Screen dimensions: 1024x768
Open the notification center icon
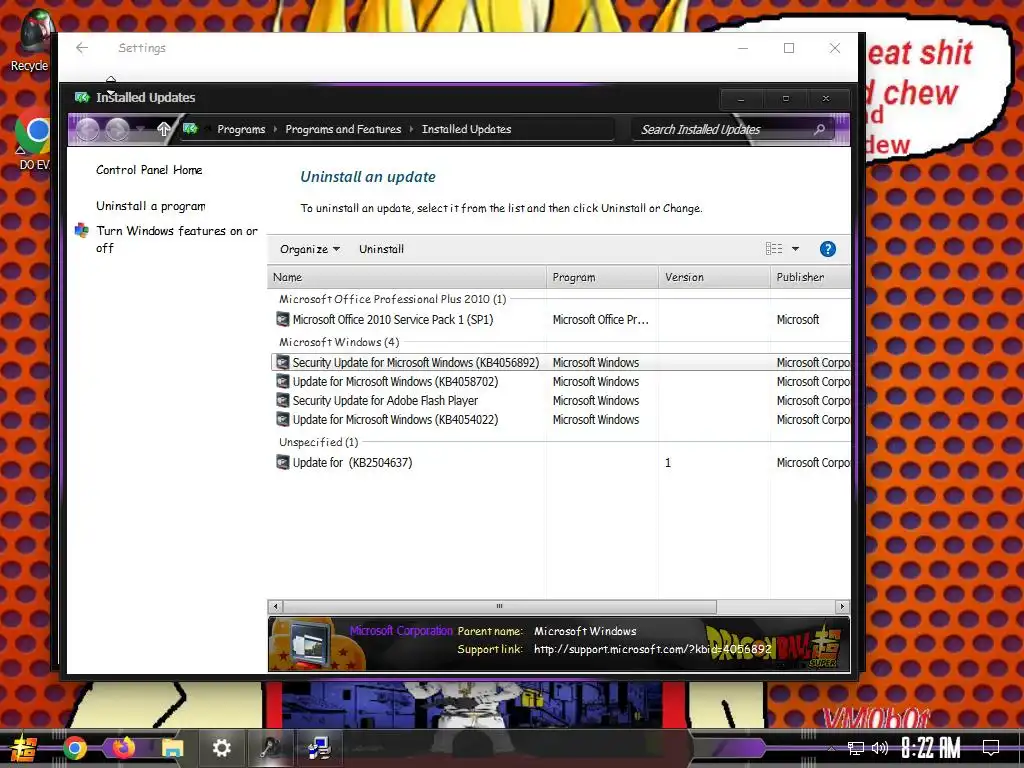[x=991, y=747]
